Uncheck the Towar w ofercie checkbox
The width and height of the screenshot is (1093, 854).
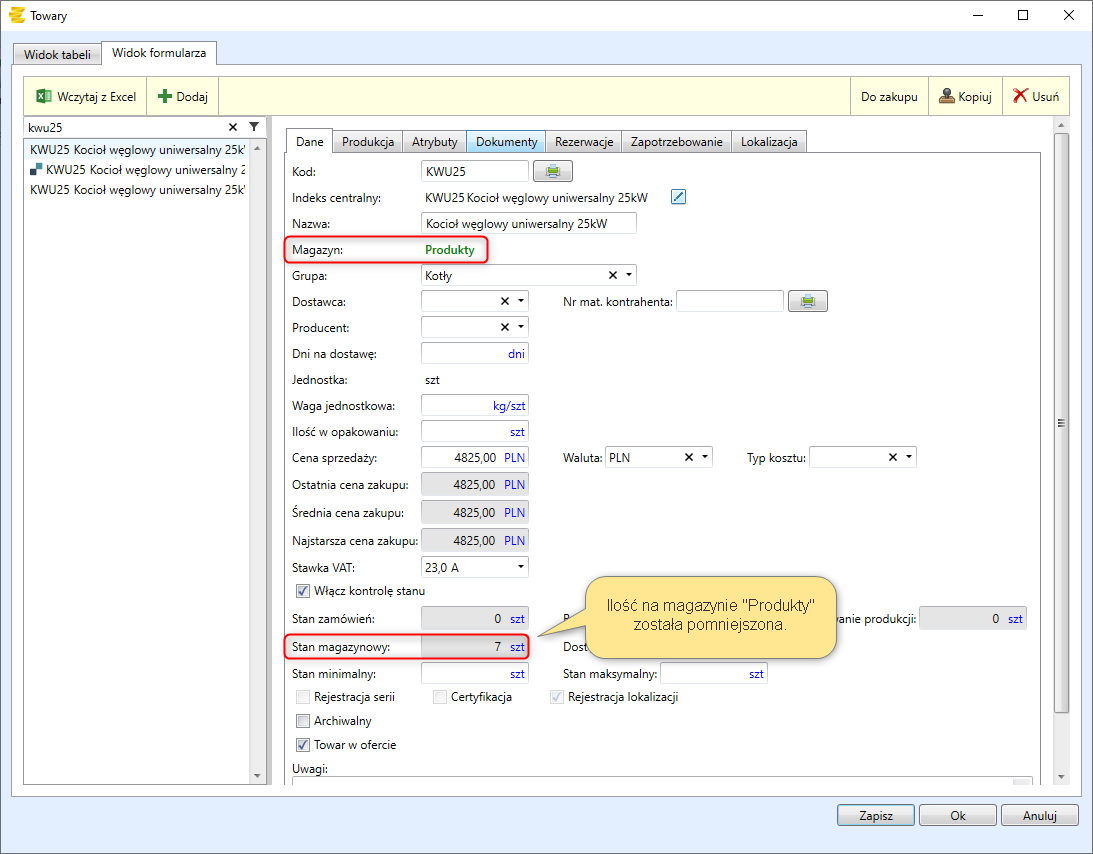click(304, 745)
